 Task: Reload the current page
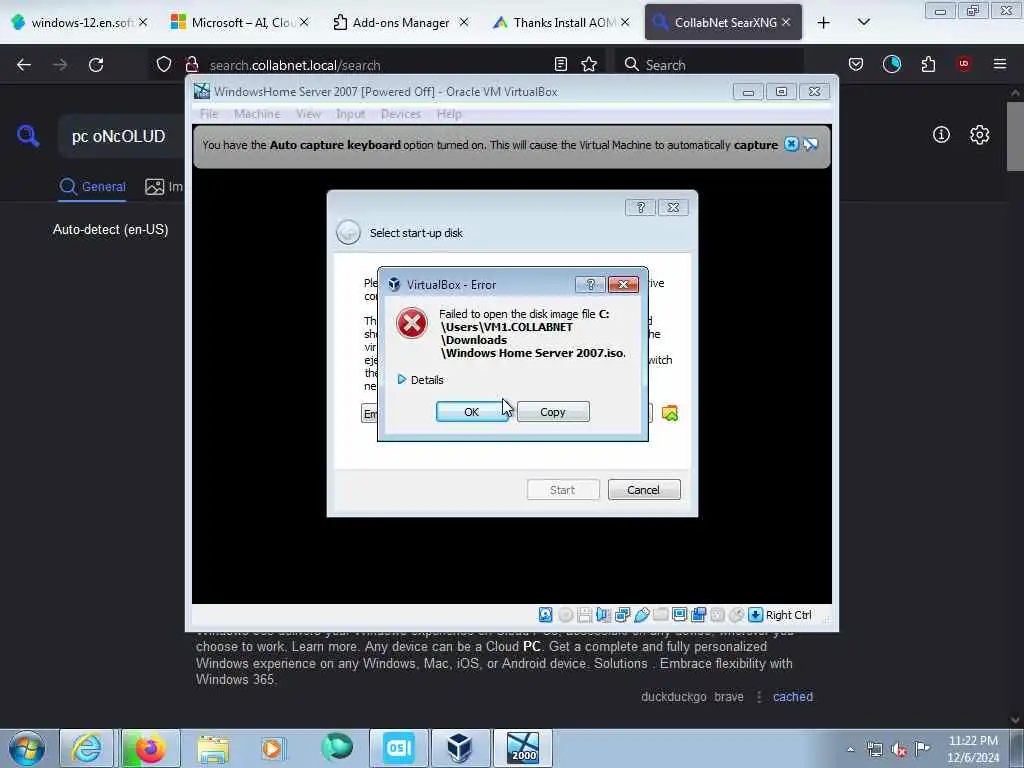[x=96, y=65]
